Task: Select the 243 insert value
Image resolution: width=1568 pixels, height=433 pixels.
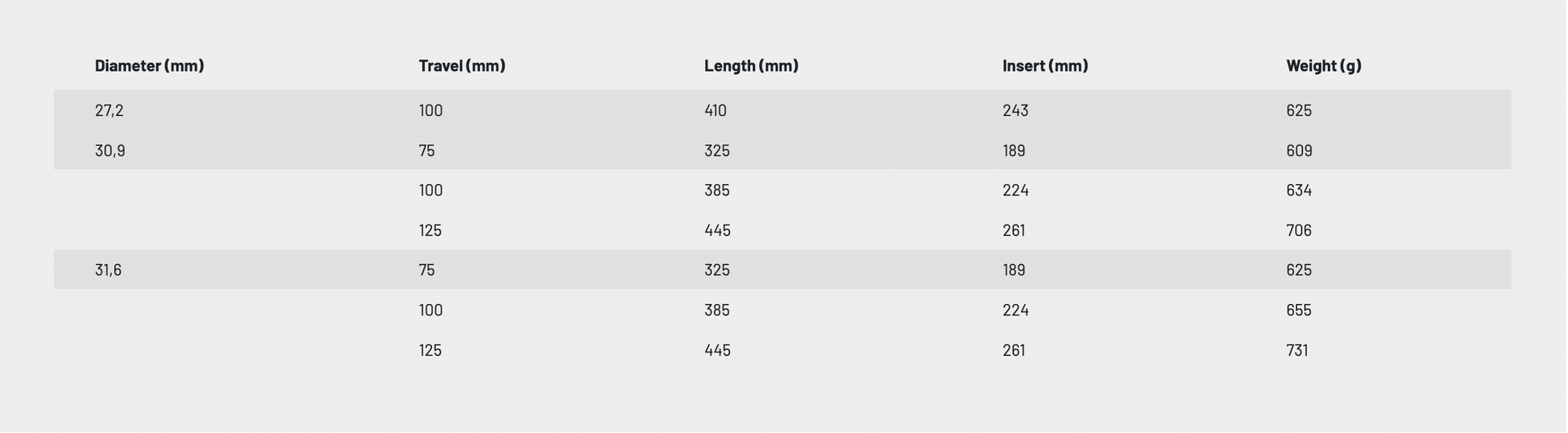Action: click(x=1015, y=110)
